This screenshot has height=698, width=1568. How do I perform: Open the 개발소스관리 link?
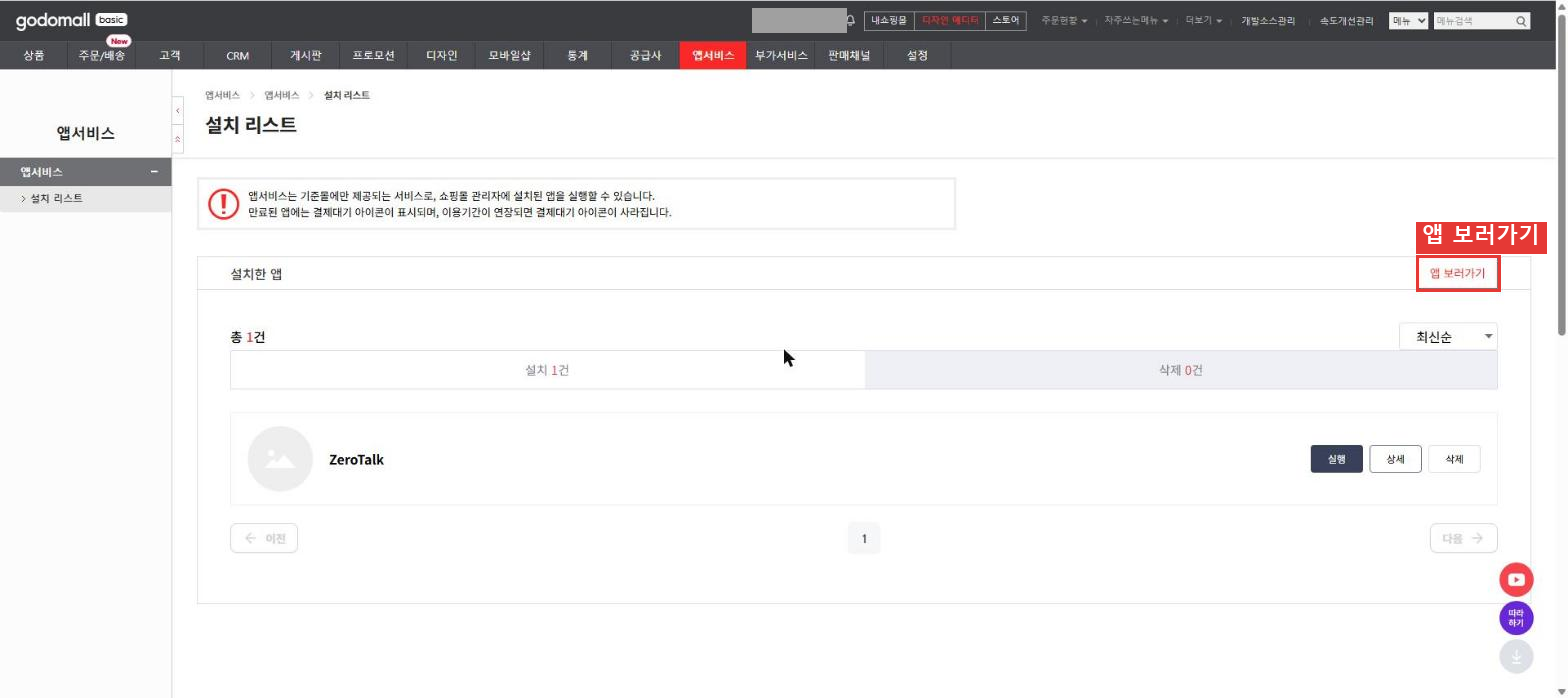click(1268, 21)
